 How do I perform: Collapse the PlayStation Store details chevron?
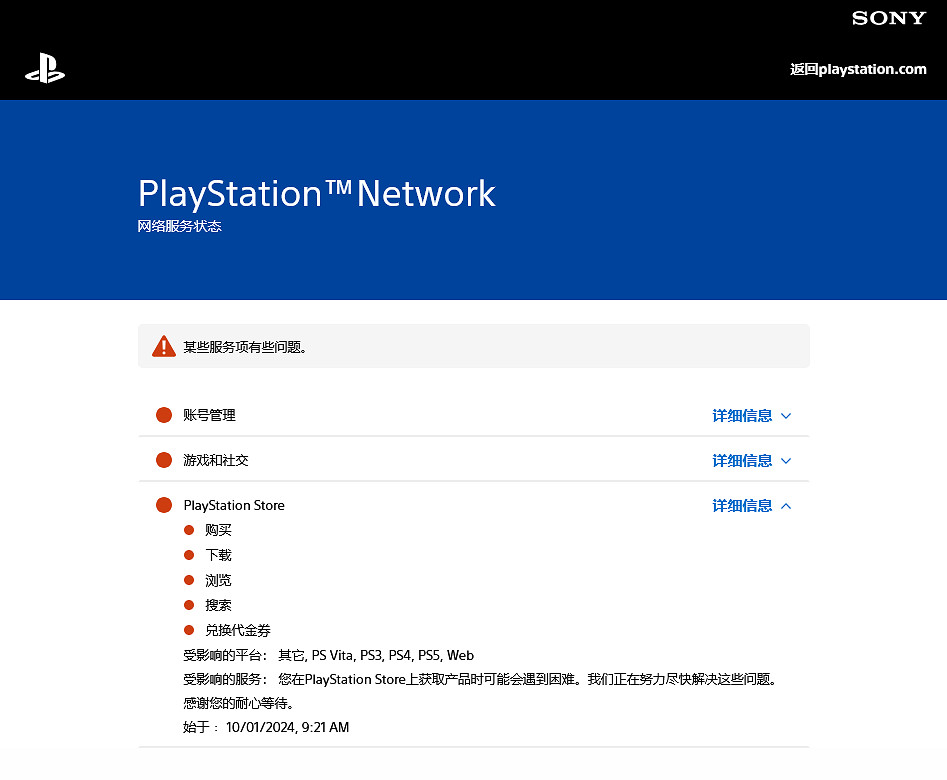click(786, 506)
